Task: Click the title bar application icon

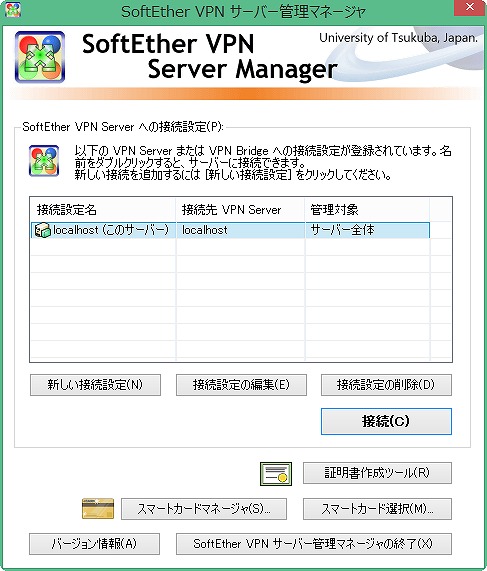Action: (x=12, y=10)
